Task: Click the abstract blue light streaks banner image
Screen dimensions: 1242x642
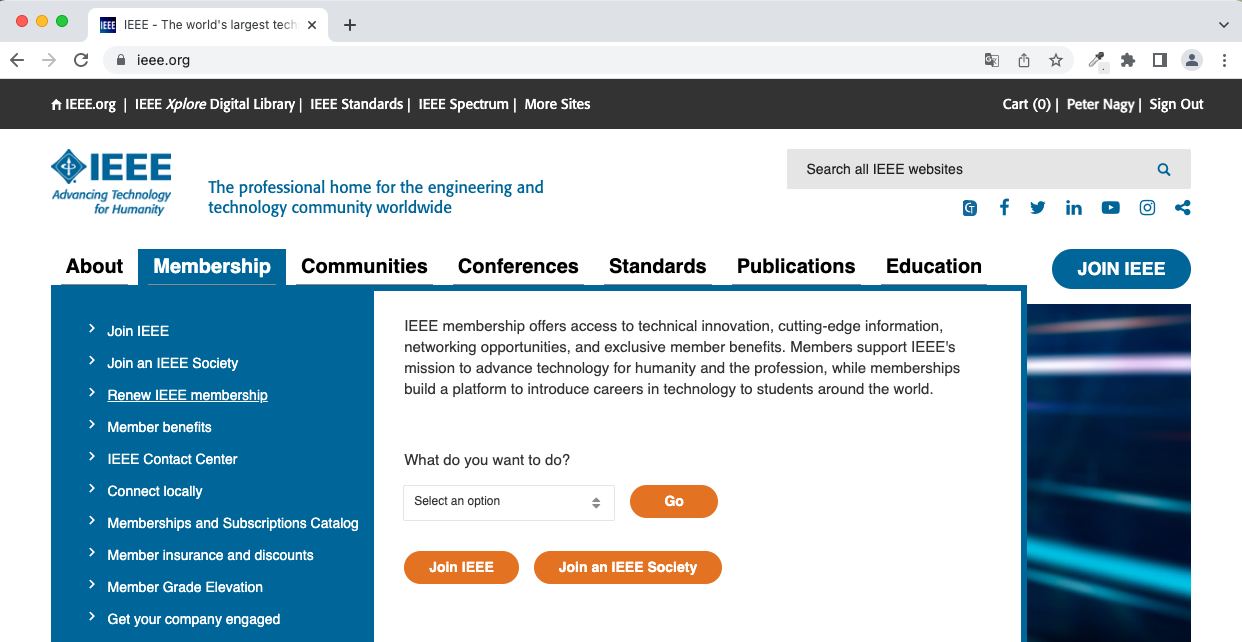Action: pos(1109,473)
